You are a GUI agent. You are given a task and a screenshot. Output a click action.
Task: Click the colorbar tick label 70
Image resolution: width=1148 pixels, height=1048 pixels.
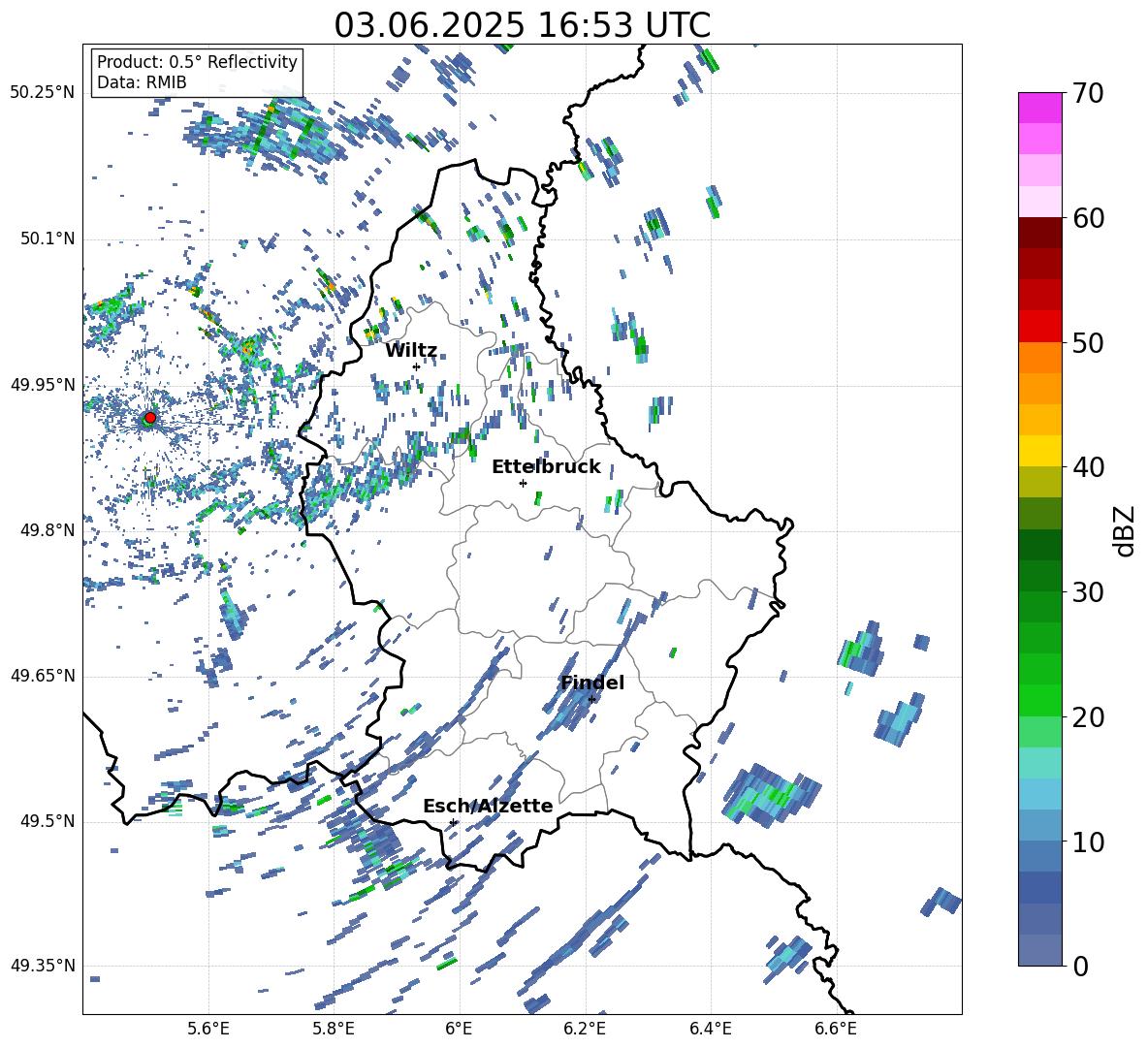pos(1089,94)
